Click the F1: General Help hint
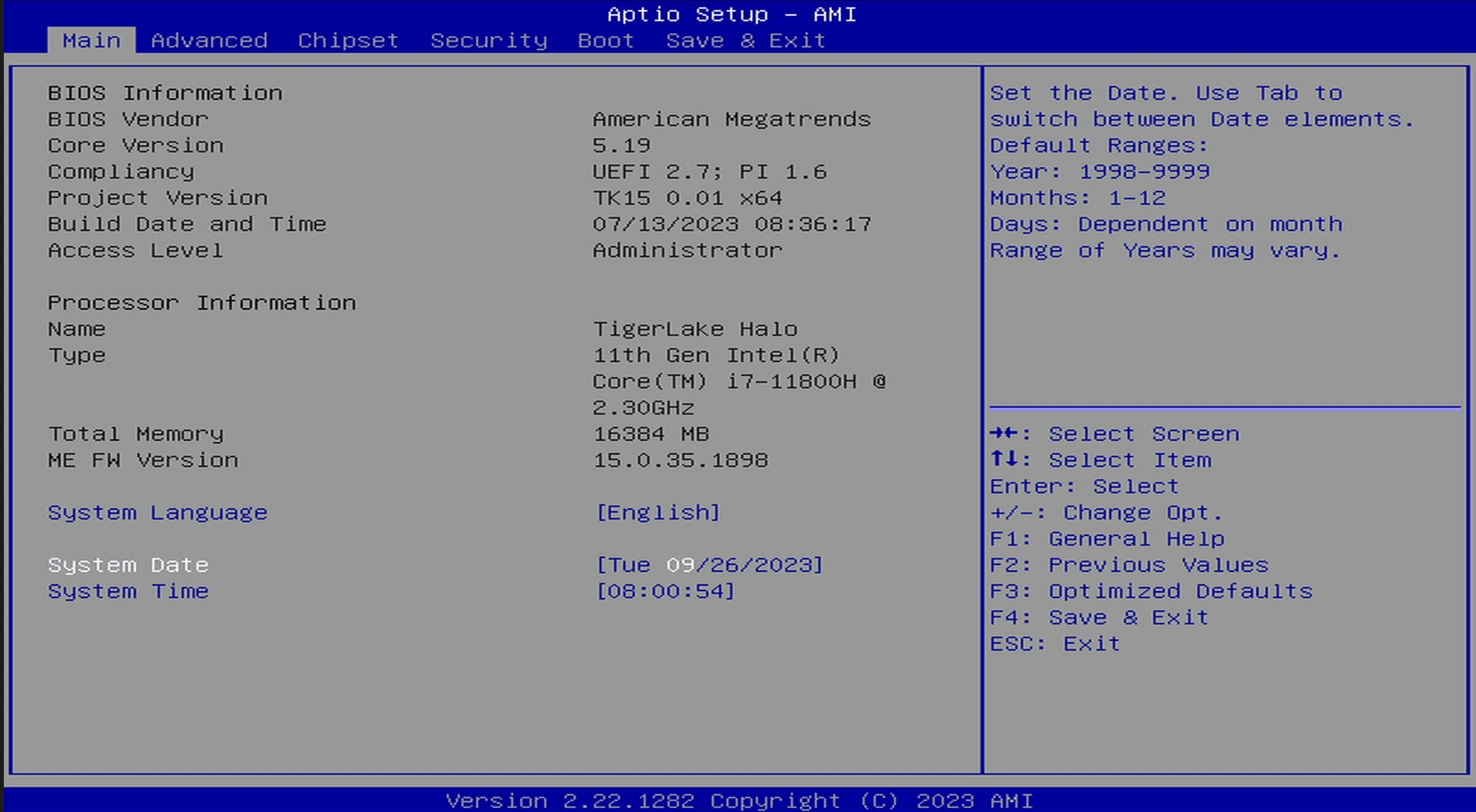Screen dimensions: 1476x812 tap(1107, 539)
